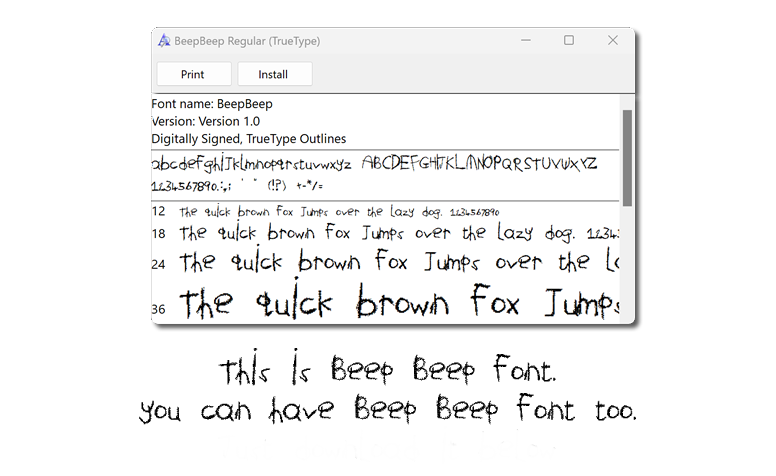Click the 12 point quick brown fox sample
This screenshot has height=476, width=776.
(x=339, y=212)
